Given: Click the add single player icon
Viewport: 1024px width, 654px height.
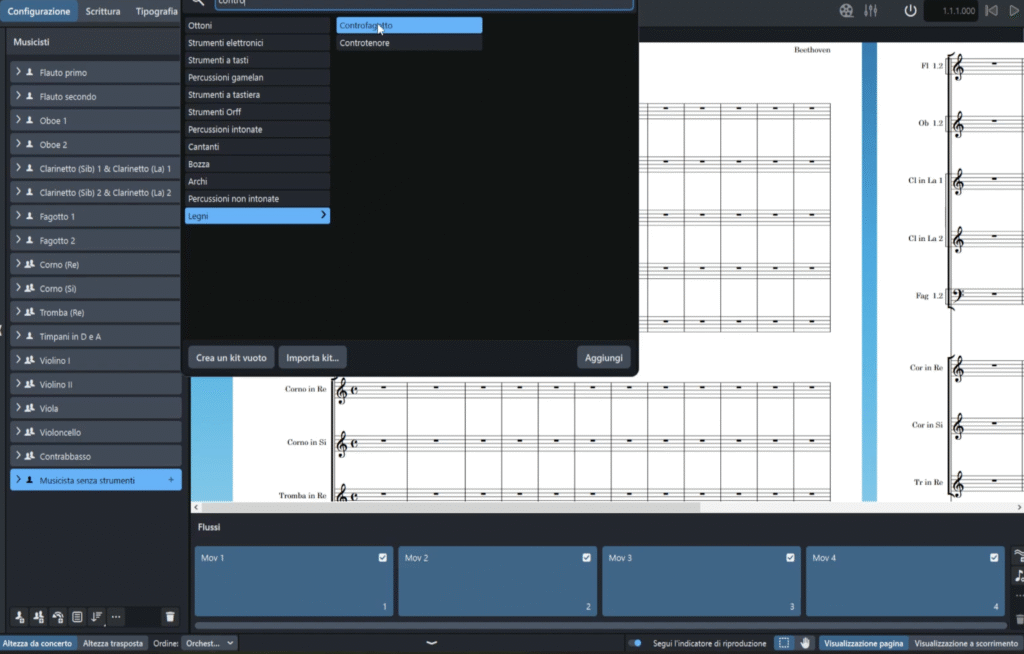Looking at the screenshot, I should 20,617.
